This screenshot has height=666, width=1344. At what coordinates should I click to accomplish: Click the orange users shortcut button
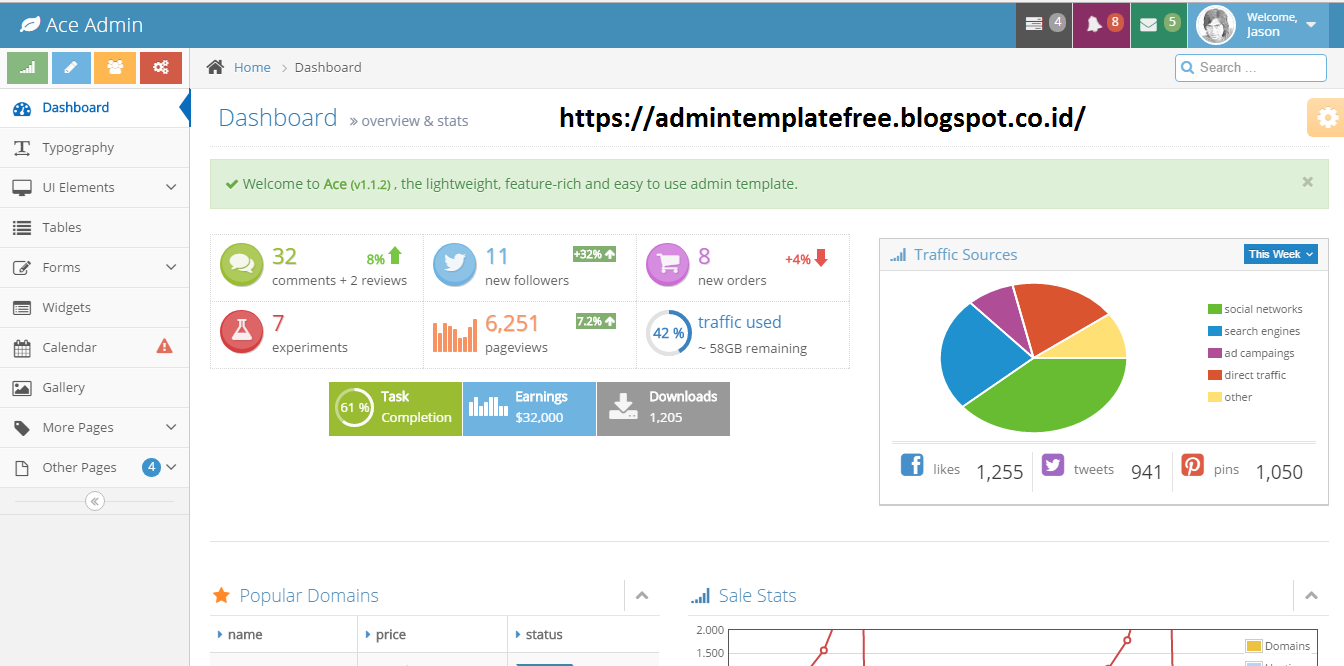coord(115,68)
